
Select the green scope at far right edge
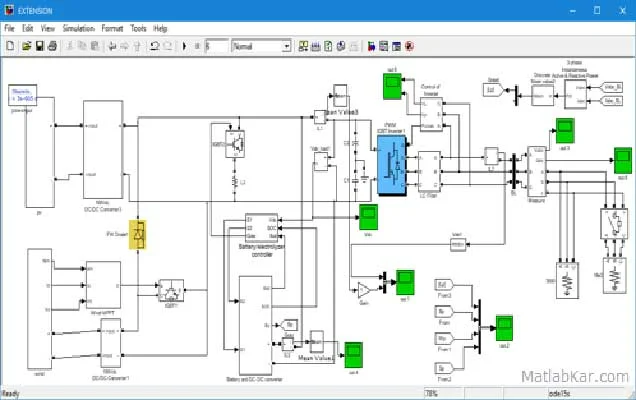pyautogui.click(x=623, y=161)
